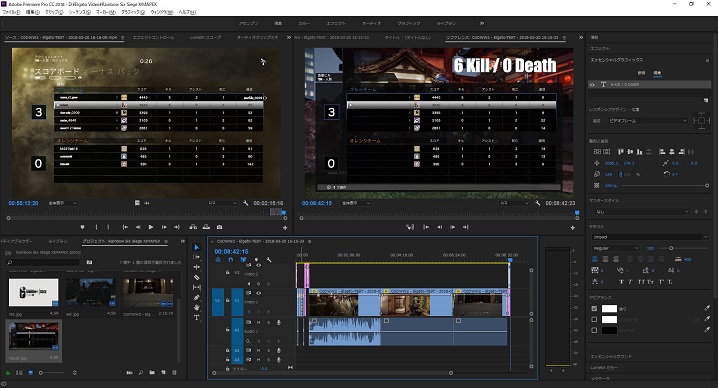Toggle lock on Video 2 track
The height and width of the screenshot is (388, 718).
(x=228, y=272)
